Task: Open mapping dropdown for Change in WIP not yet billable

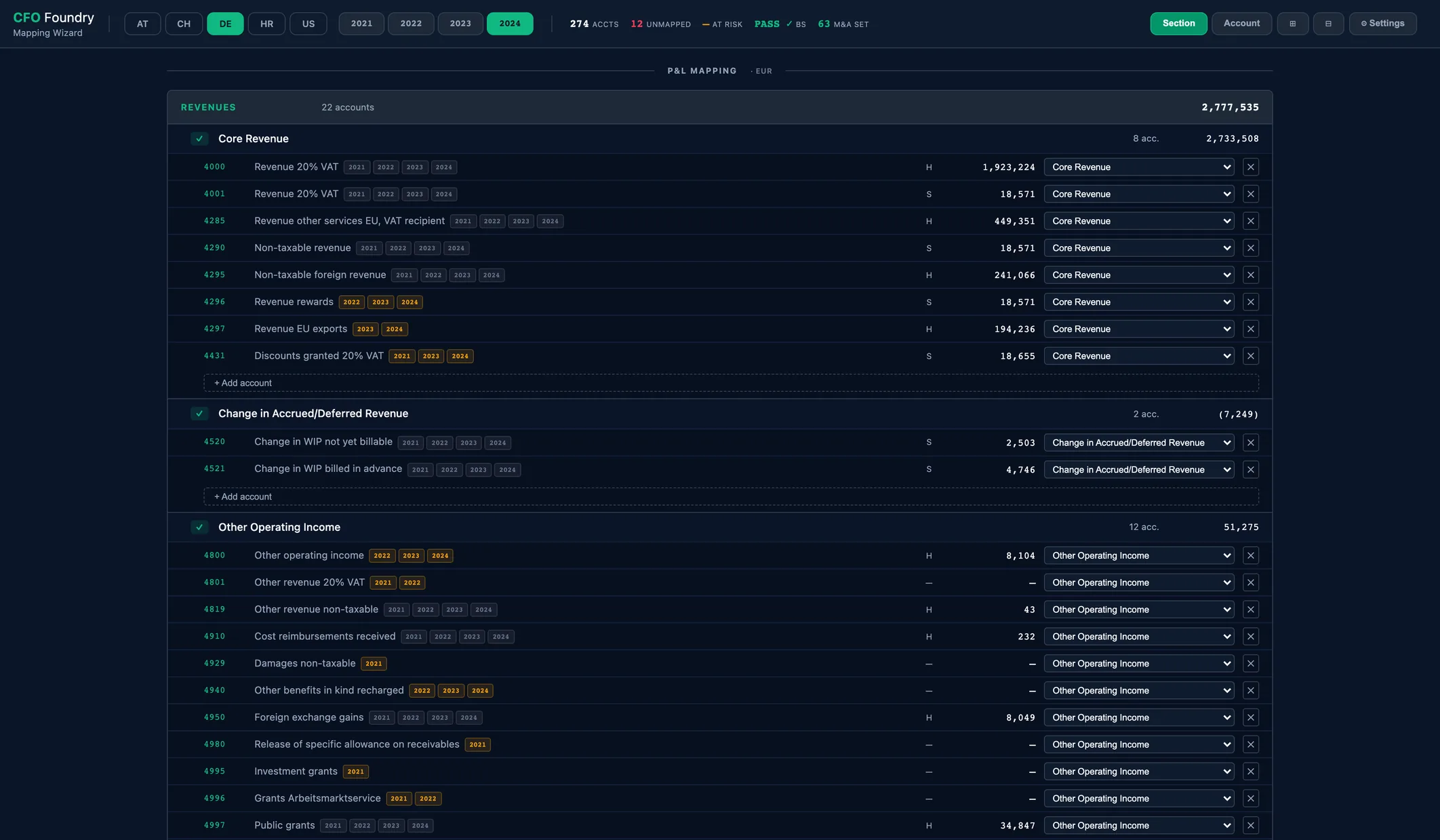Action: [1139, 443]
